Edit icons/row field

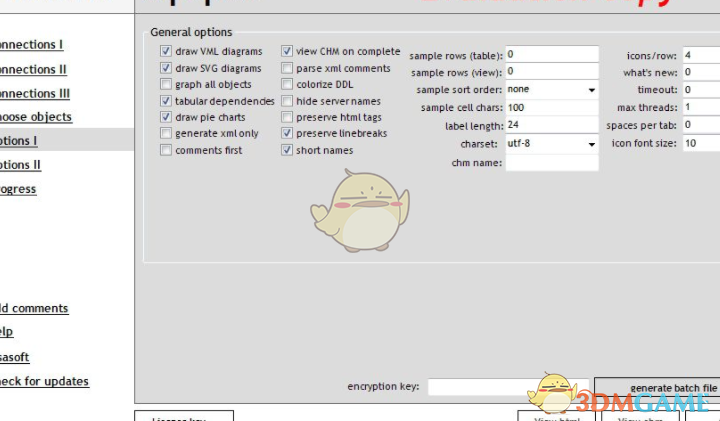701,55
